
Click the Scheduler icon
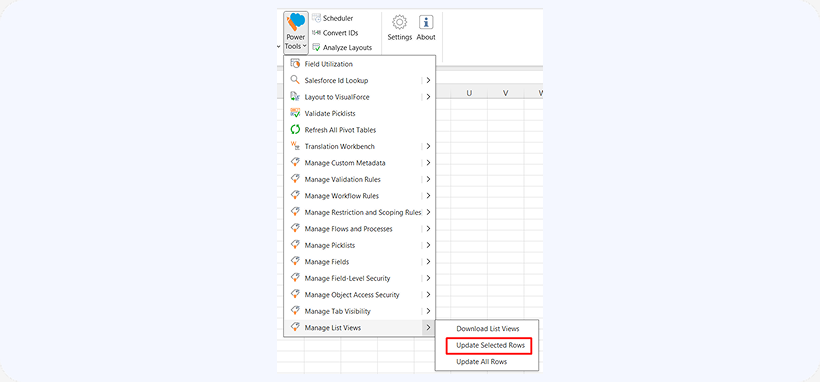pyautogui.click(x=316, y=18)
